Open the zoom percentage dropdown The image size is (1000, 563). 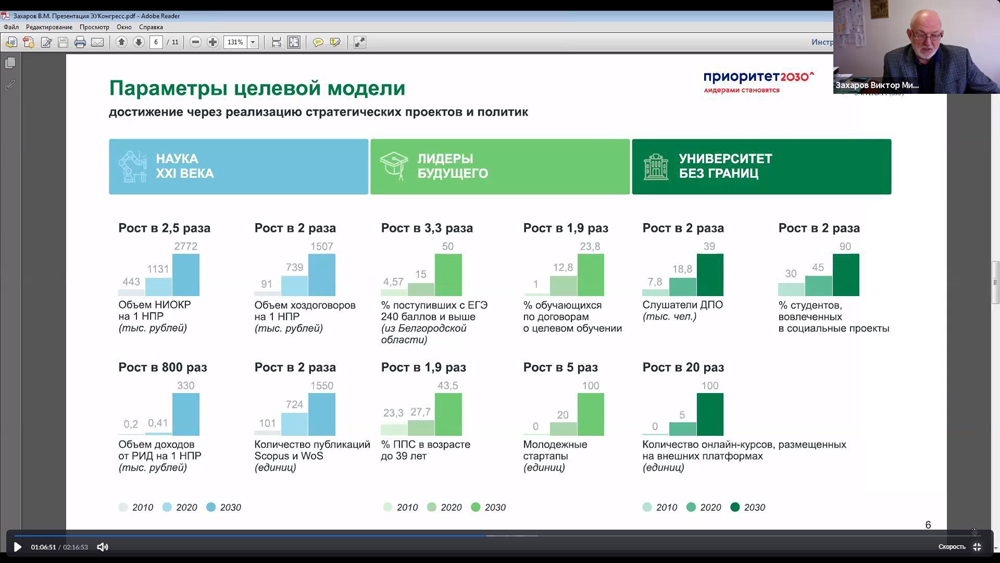[253, 43]
